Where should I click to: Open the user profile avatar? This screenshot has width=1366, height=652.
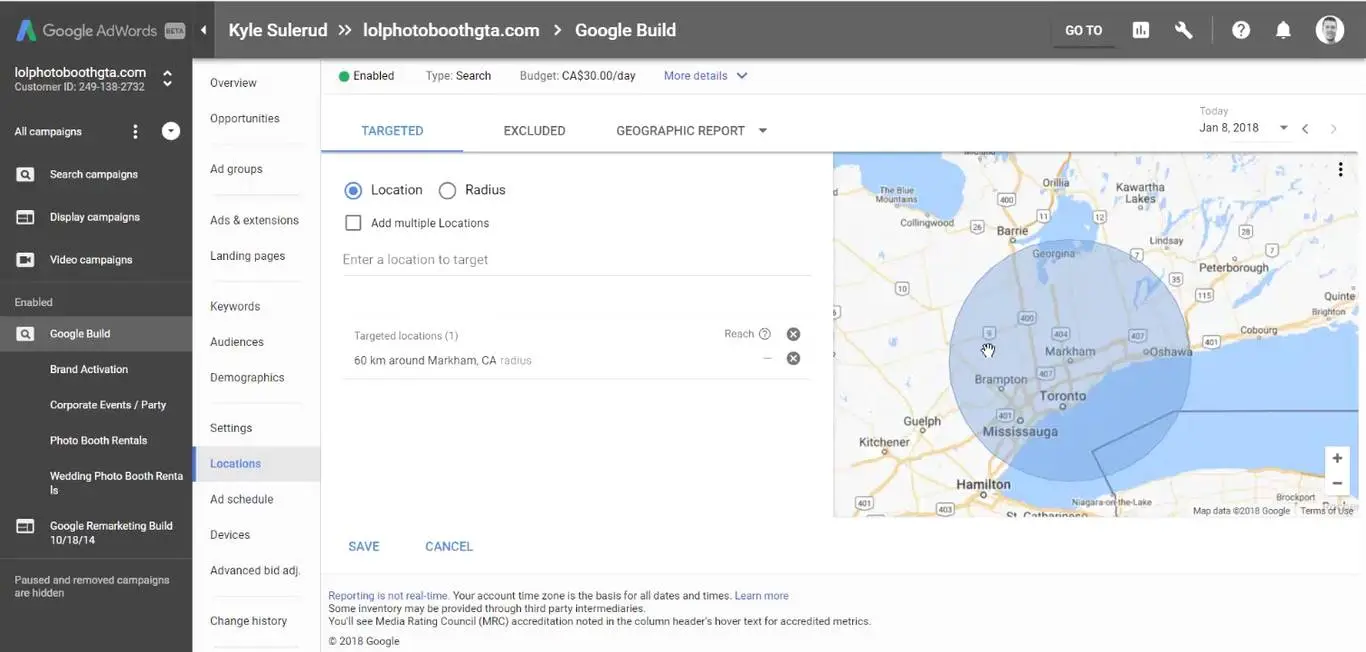1330,30
